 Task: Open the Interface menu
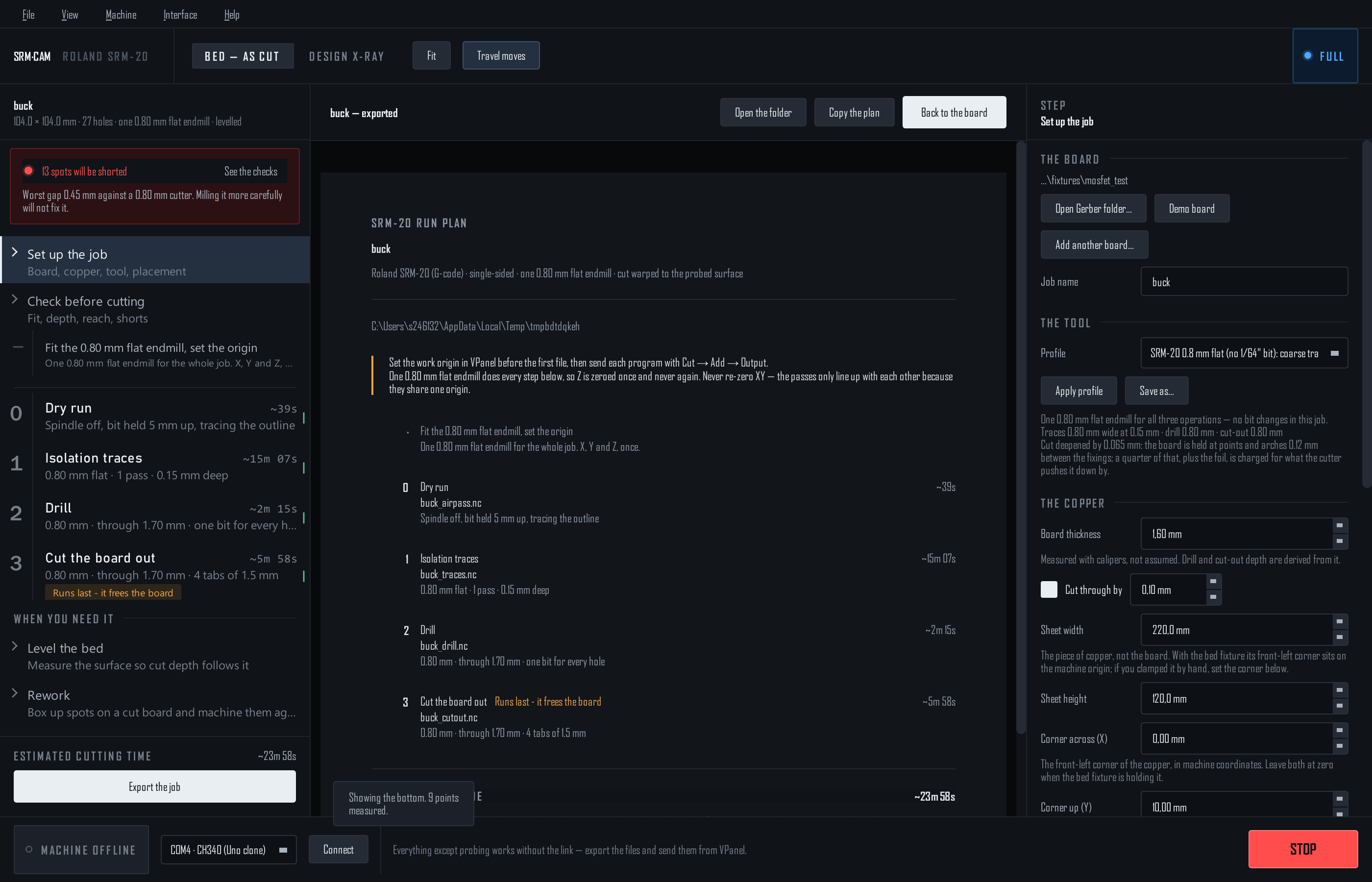(180, 14)
